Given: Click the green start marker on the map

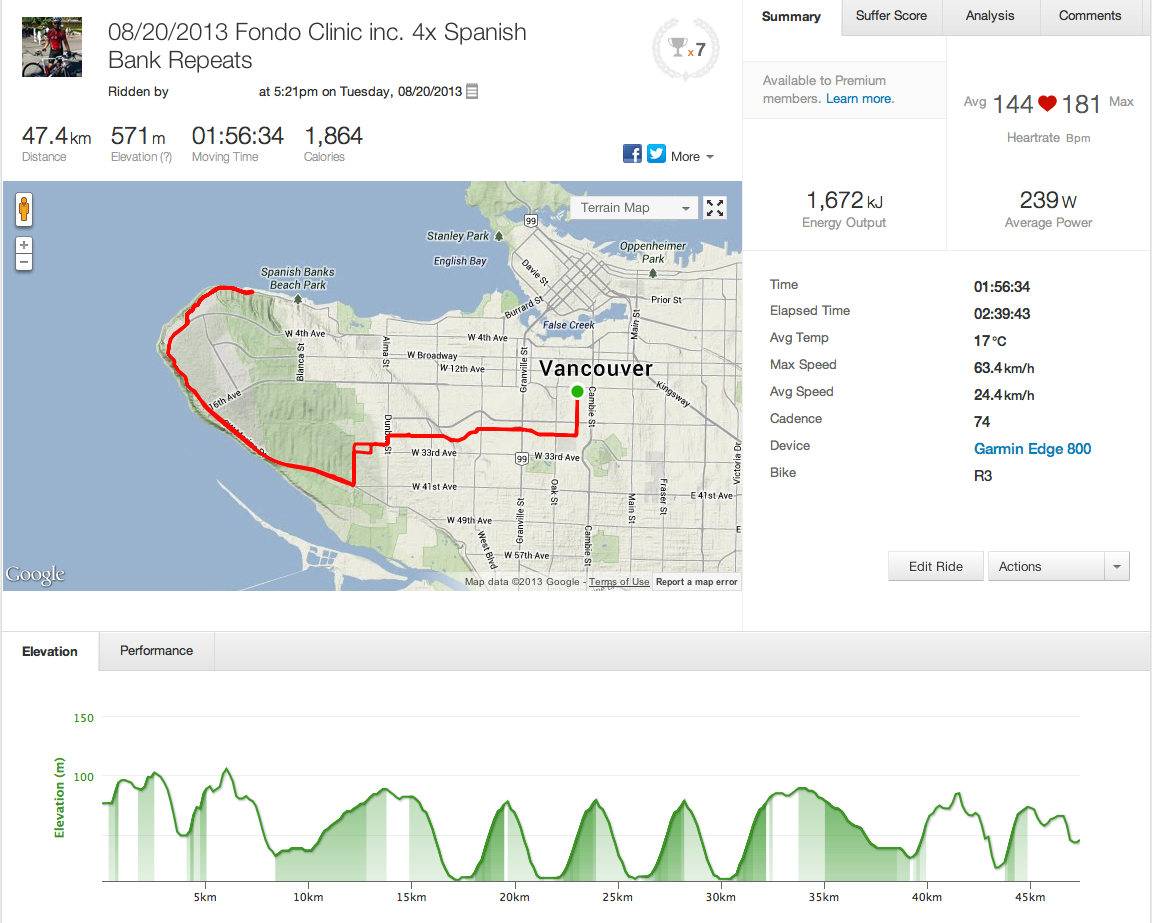Looking at the screenshot, I should pos(577,391).
